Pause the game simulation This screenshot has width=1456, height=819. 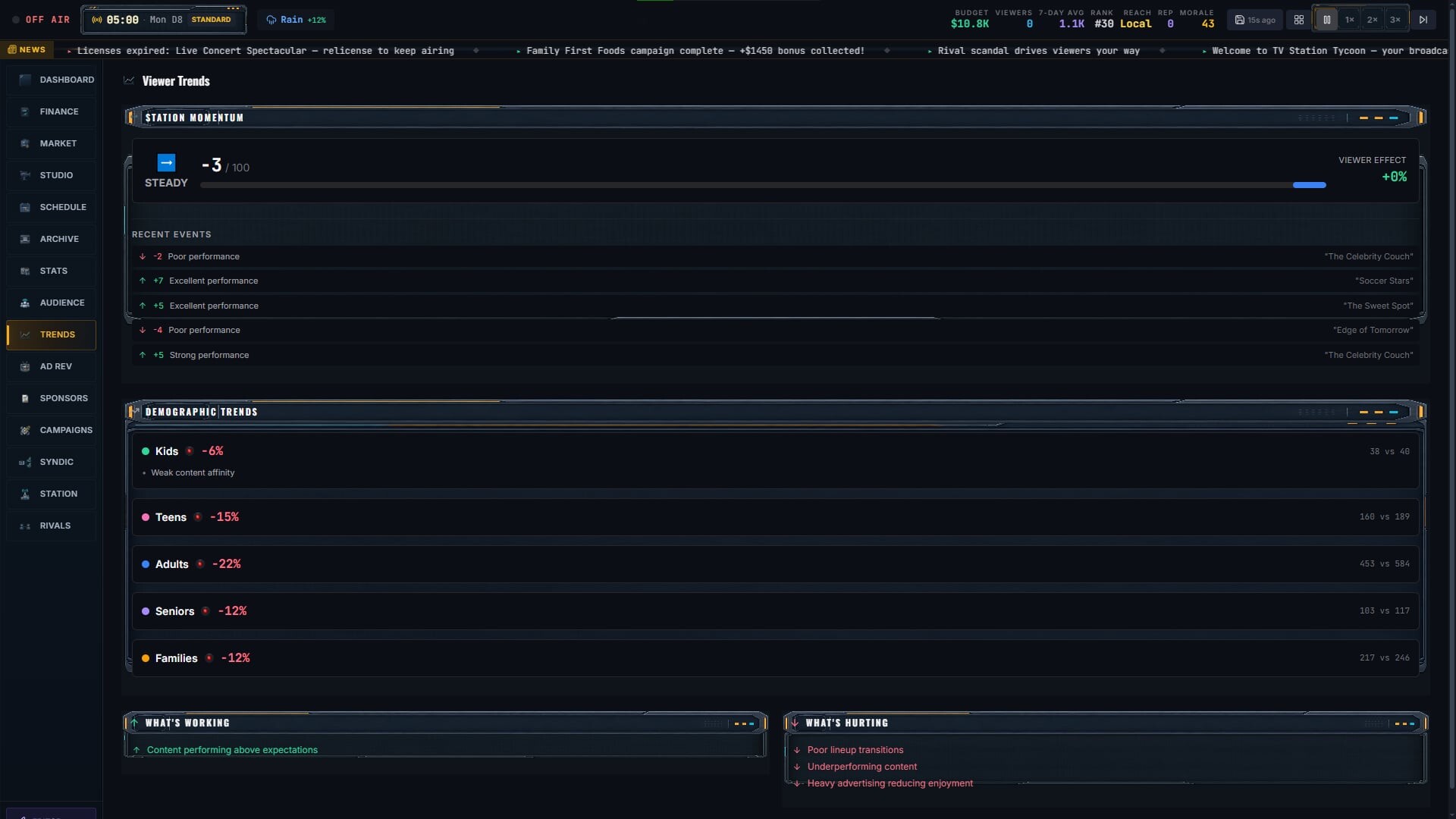pos(1326,20)
